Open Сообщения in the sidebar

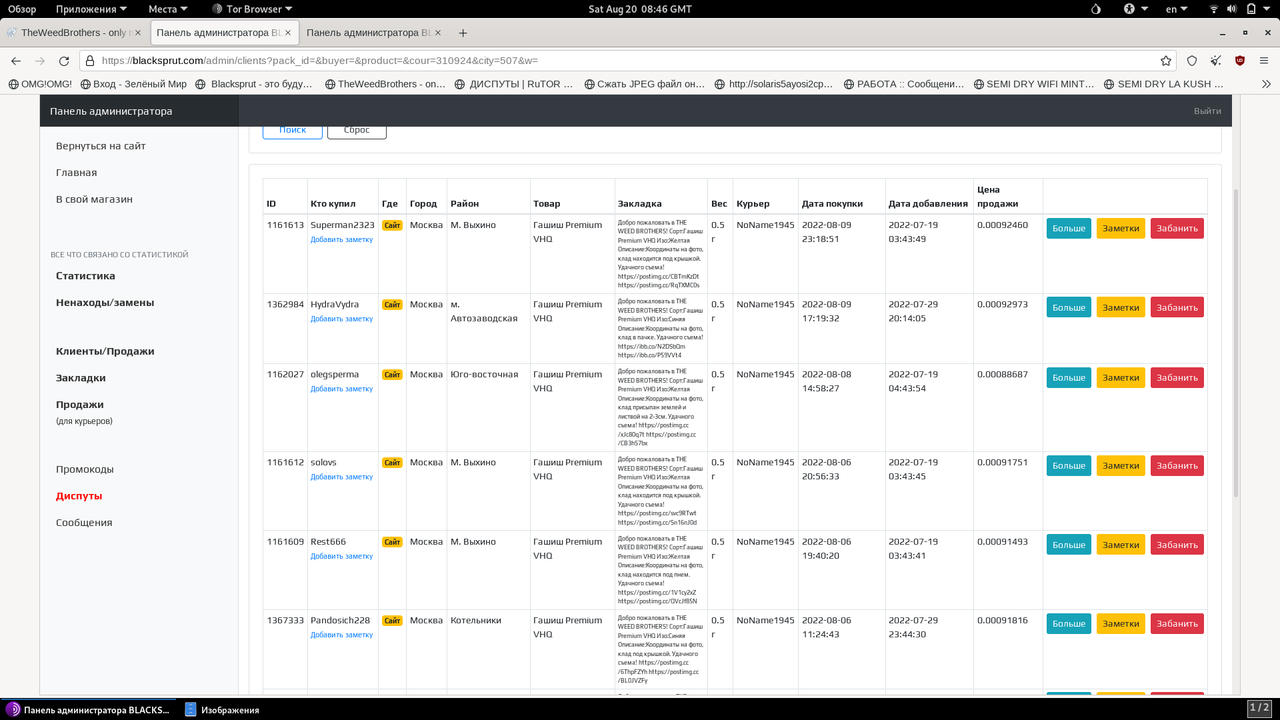(84, 523)
